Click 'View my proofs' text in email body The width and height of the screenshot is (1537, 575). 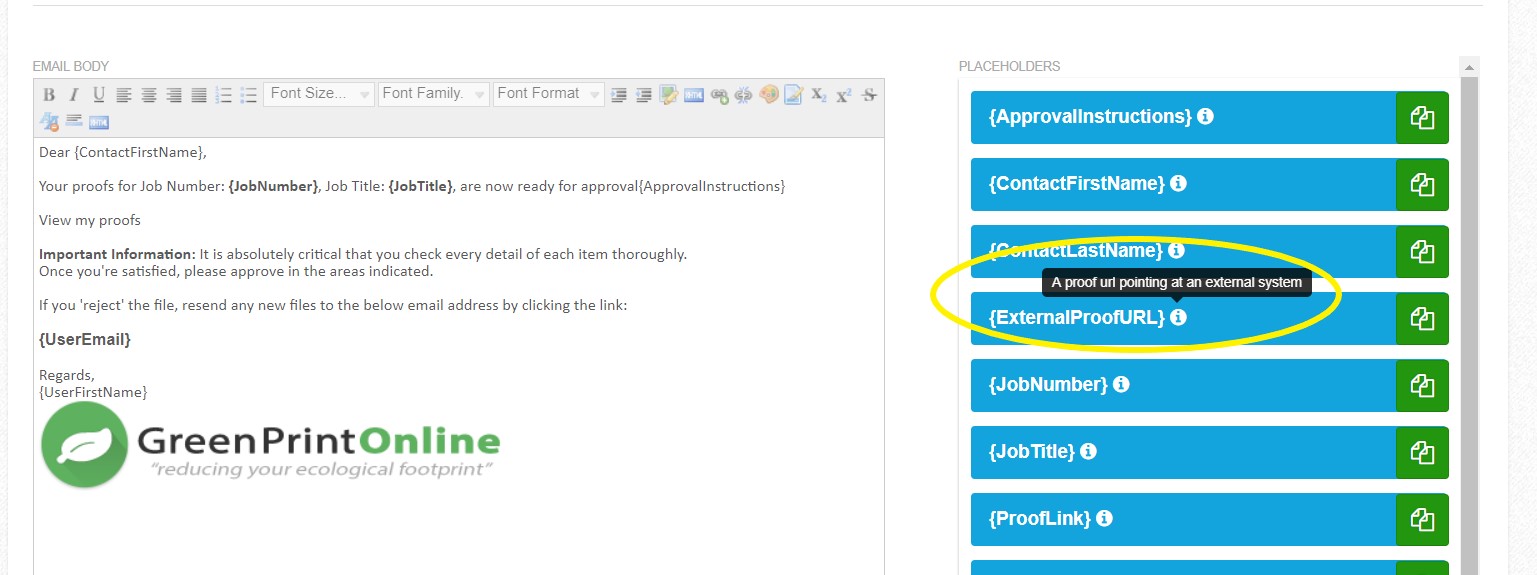tap(90, 220)
